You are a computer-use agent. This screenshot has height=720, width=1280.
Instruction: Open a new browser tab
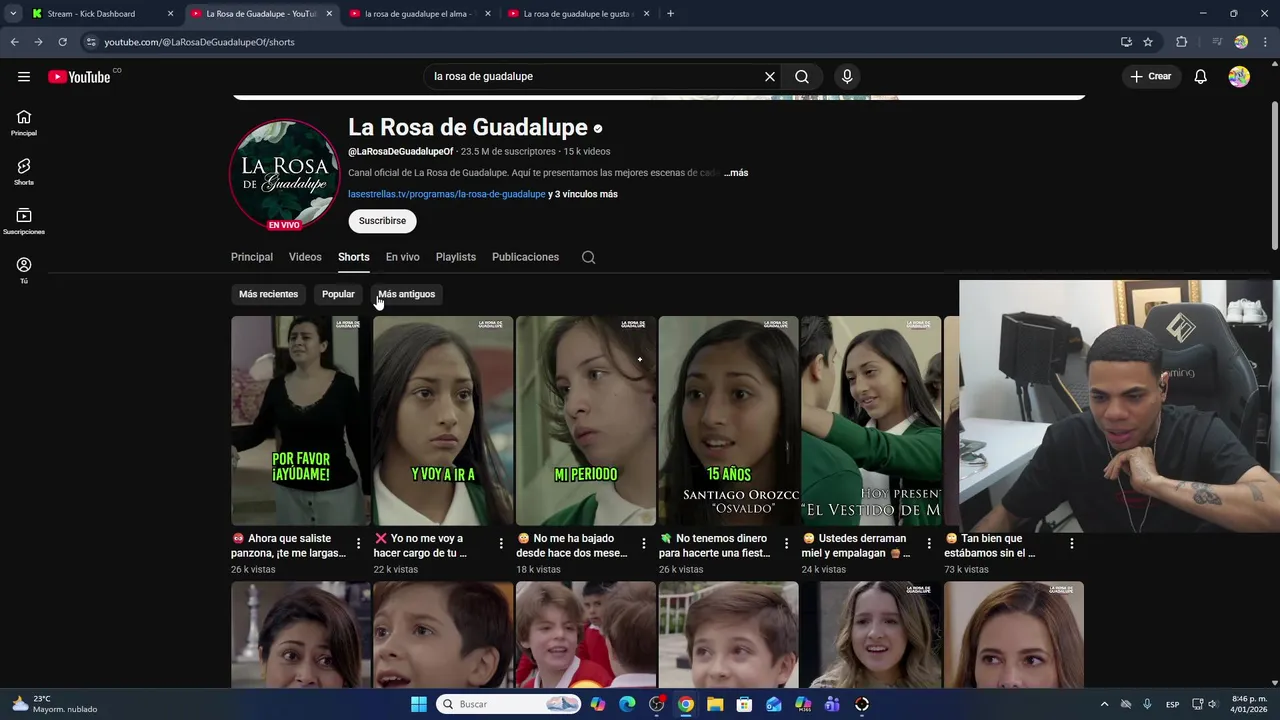670,14
